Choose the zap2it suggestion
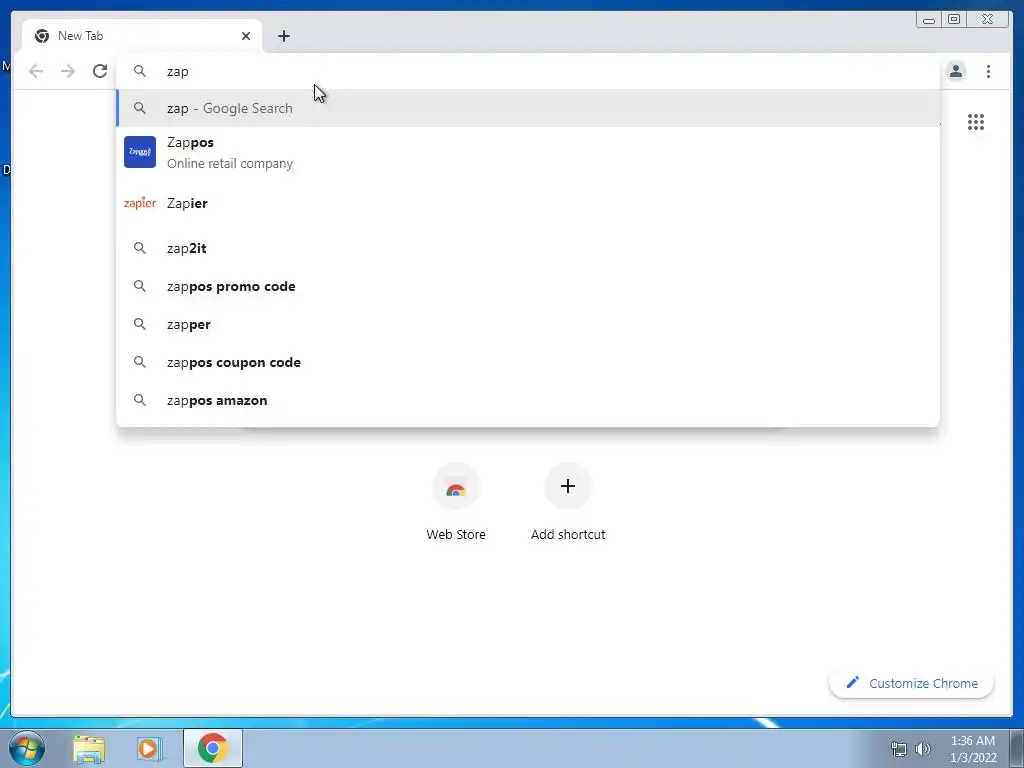The width and height of the screenshot is (1024, 768). tap(528, 248)
